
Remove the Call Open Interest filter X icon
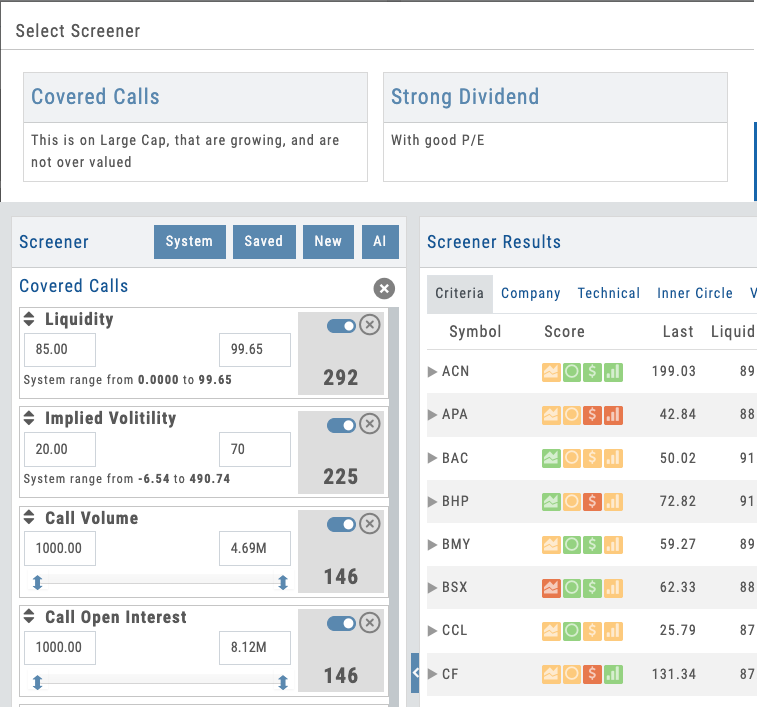[370, 623]
